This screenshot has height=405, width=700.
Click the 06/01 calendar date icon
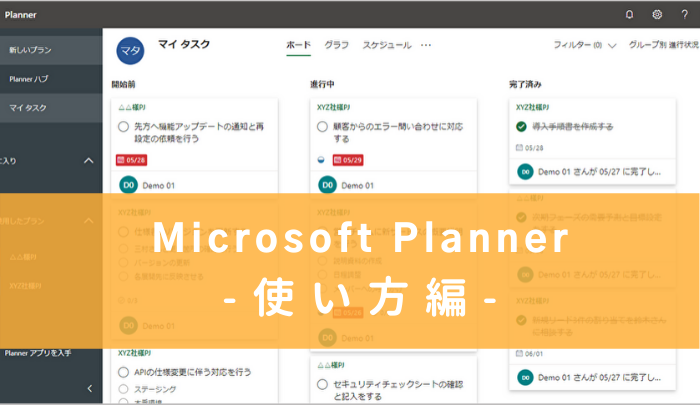519,353
